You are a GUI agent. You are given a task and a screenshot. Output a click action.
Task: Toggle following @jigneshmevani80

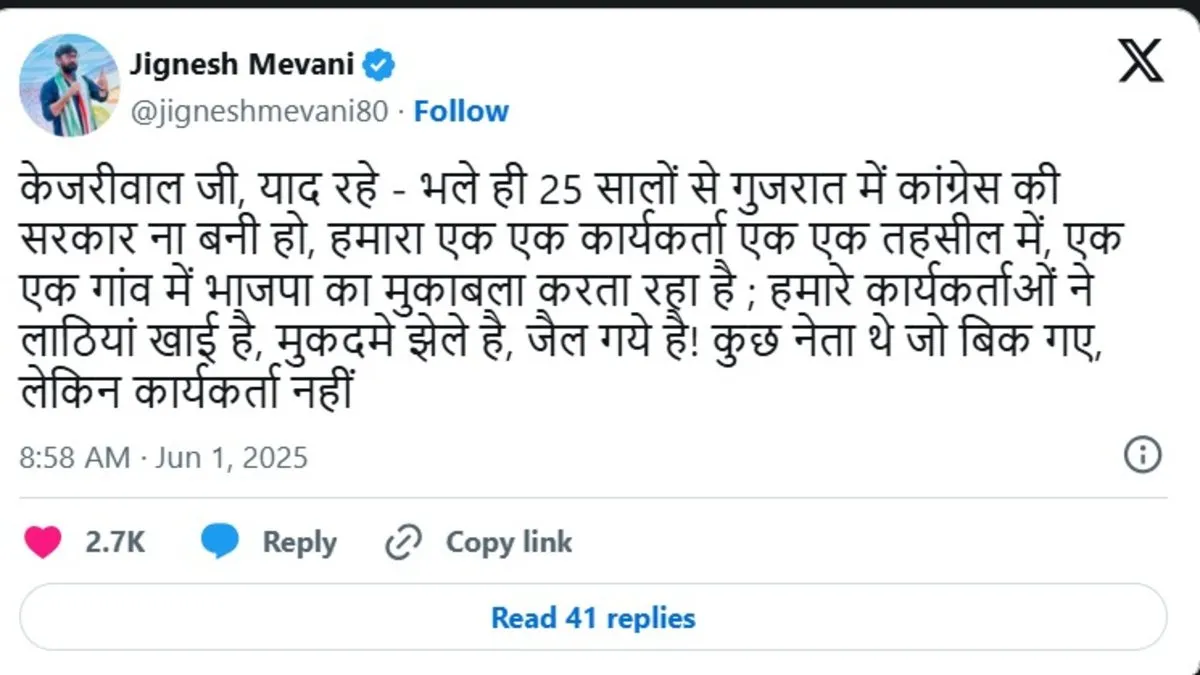point(461,111)
